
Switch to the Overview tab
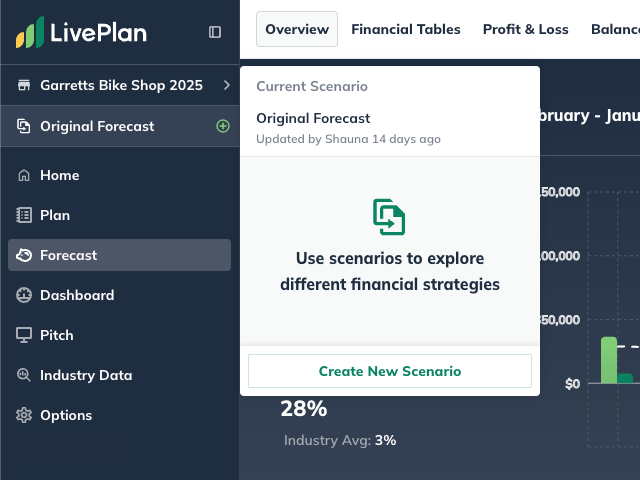tap(297, 29)
